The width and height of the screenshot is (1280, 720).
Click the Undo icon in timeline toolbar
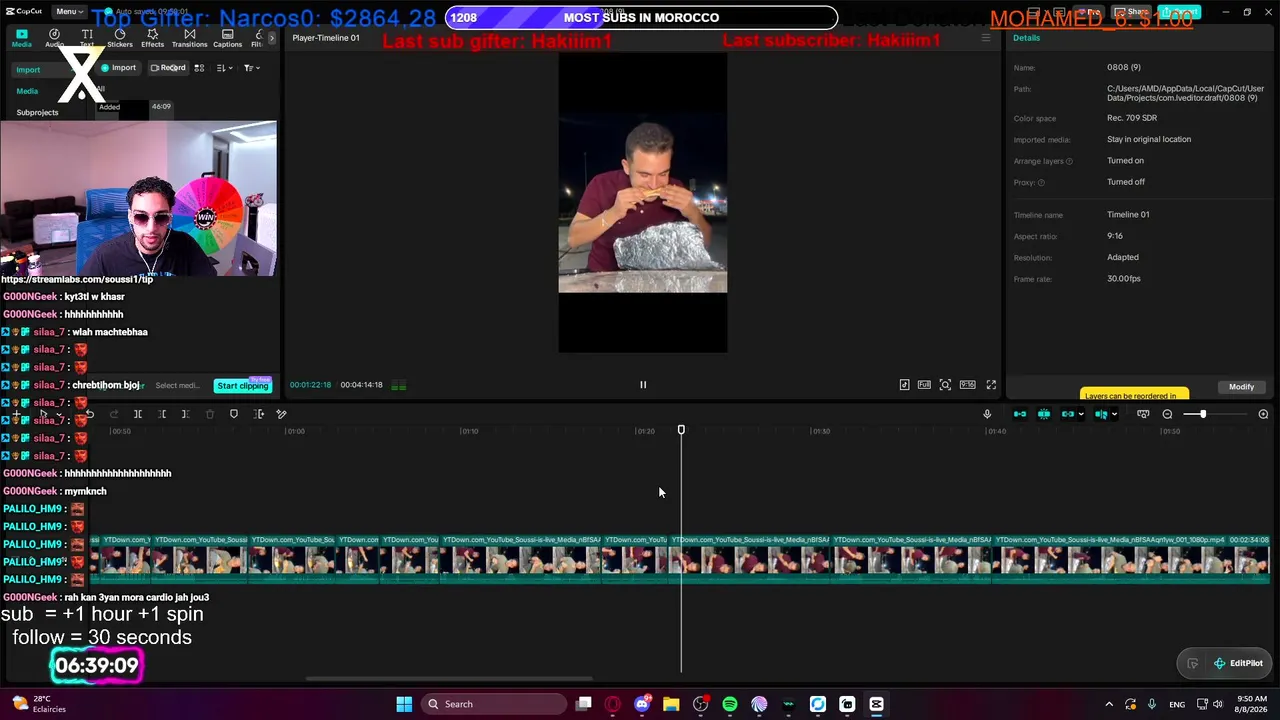[89, 414]
